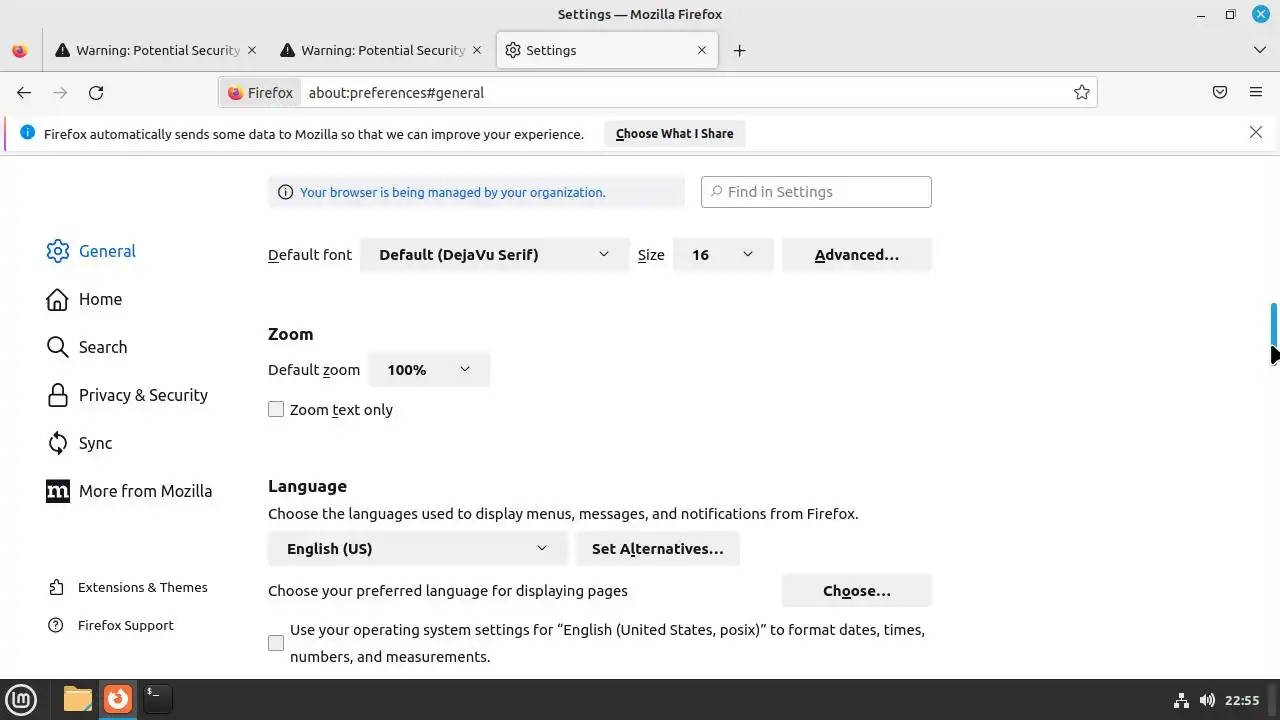
Task: Click the Find in Settings search field
Action: [x=816, y=192]
